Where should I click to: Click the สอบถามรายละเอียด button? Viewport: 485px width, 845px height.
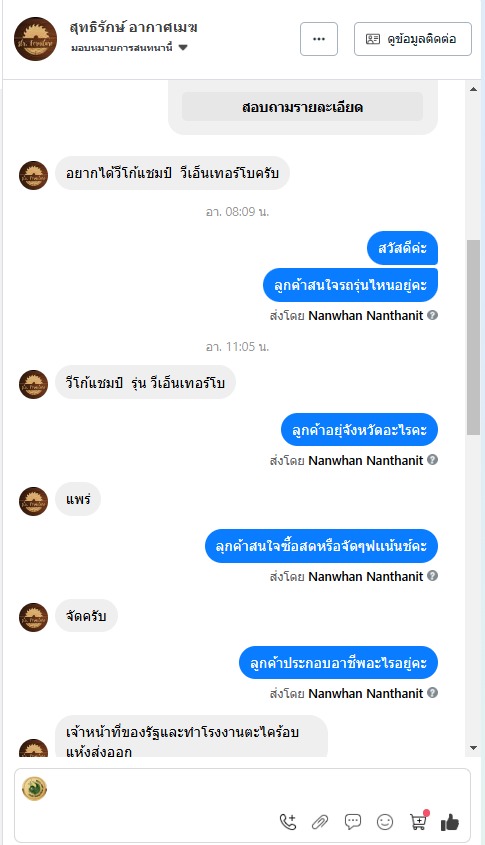[302, 107]
